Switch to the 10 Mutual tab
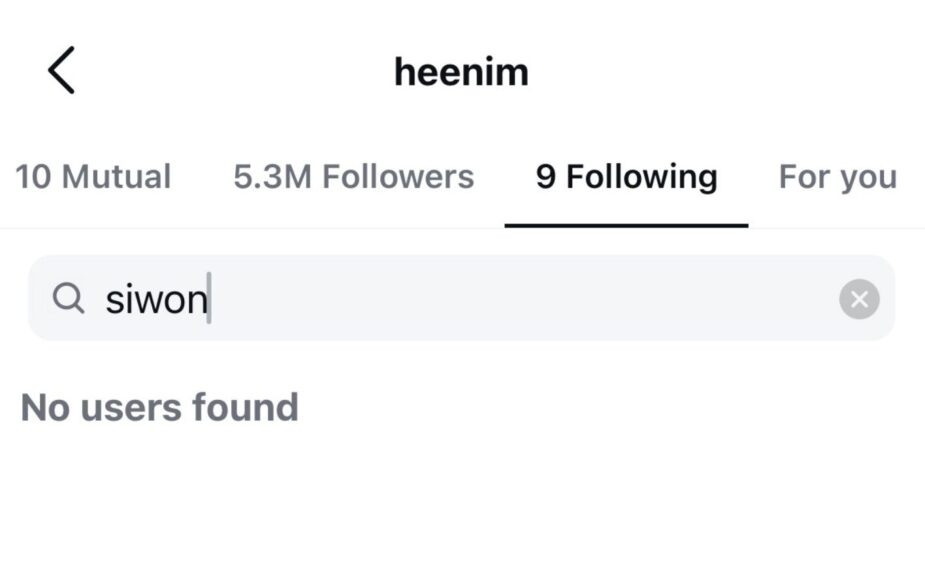This screenshot has width=925, height=567. 93,177
